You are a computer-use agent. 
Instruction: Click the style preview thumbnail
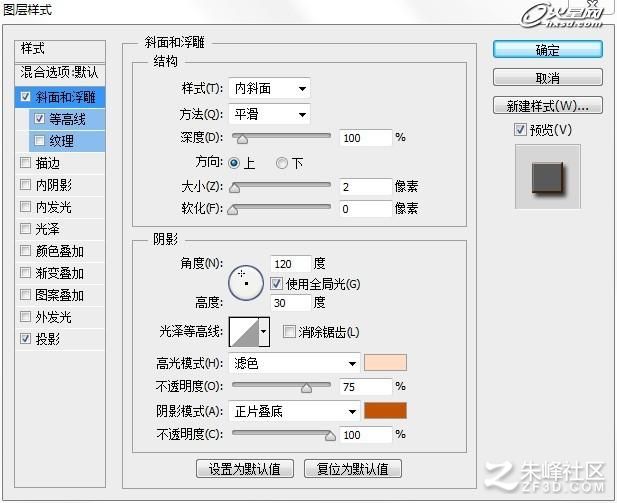(548, 176)
